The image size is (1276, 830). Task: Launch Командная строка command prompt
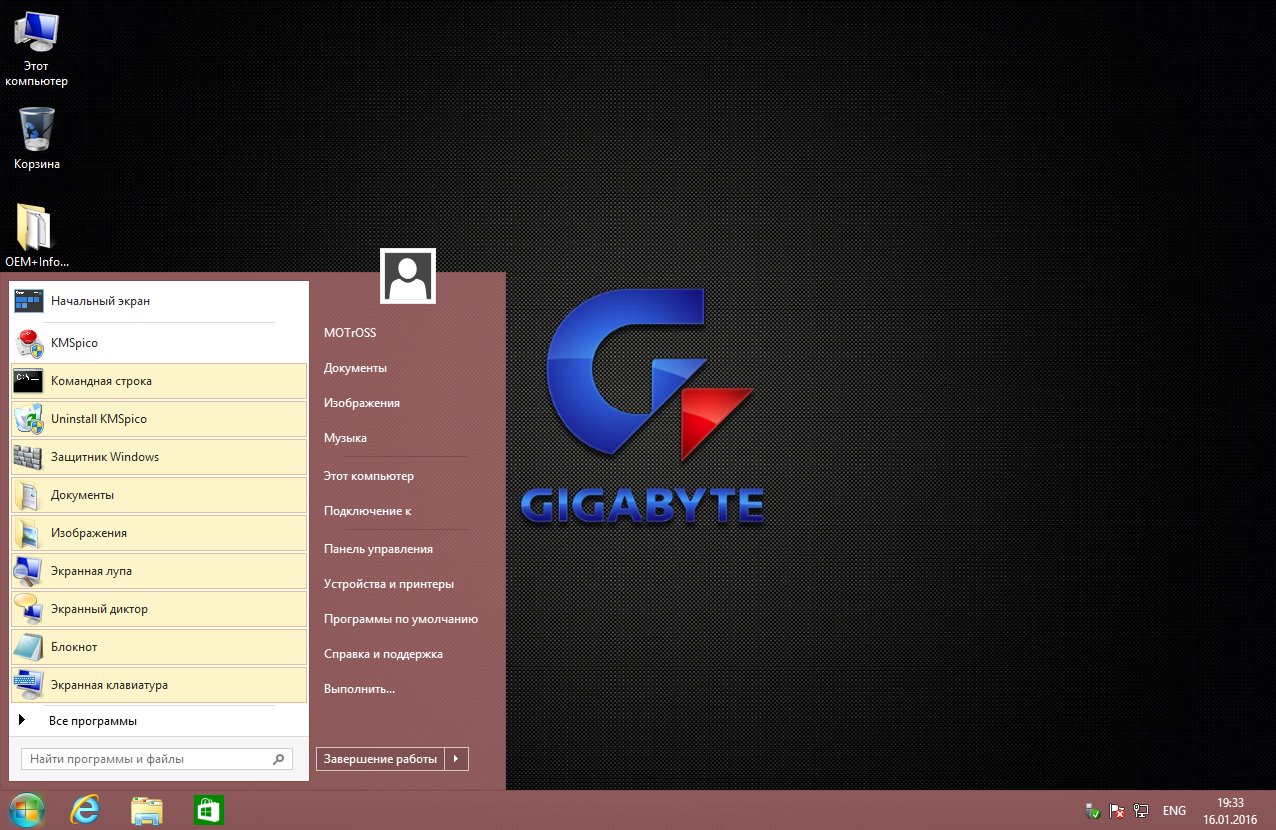[x=101, y=381]
